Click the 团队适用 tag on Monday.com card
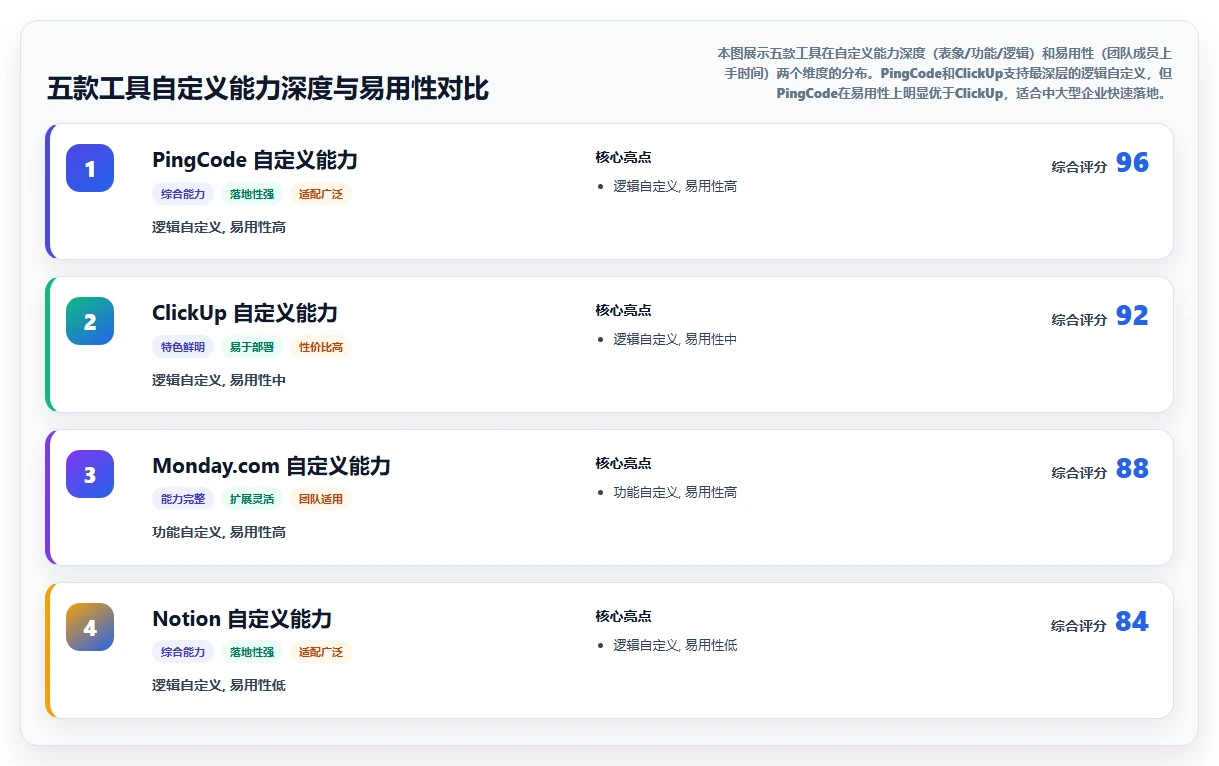1219x766 pixels. click(x=321, y=499)
